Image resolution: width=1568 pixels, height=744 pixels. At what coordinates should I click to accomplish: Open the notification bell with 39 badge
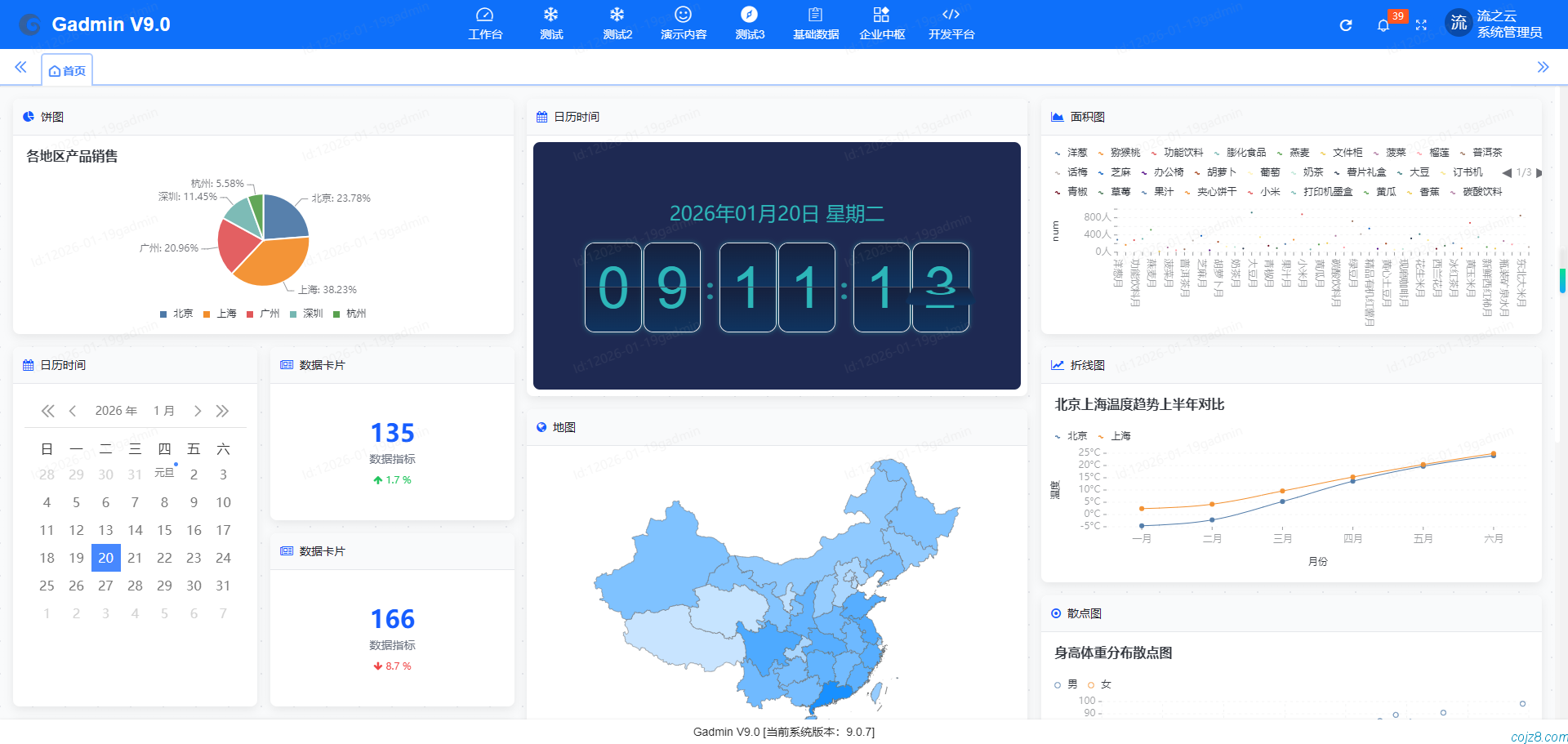click(x=1383, y=25)
